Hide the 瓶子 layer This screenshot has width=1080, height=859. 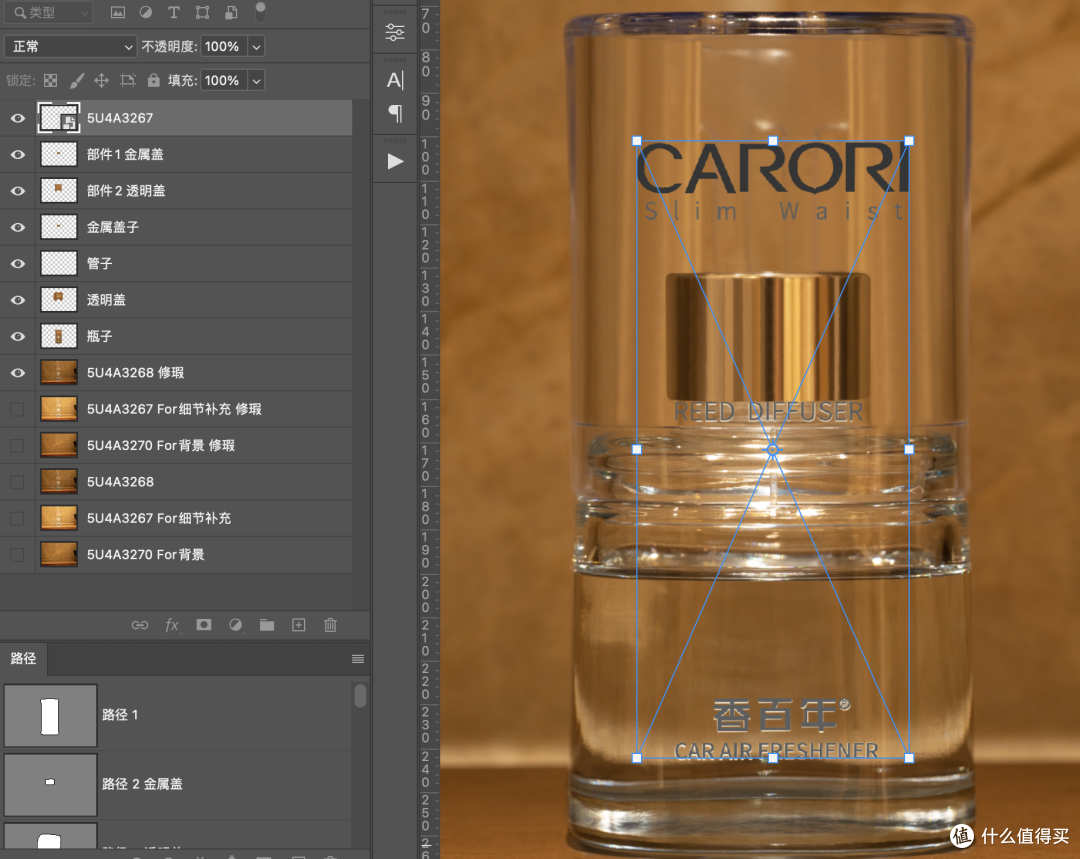pyautogui.click(x=18, y=336)
